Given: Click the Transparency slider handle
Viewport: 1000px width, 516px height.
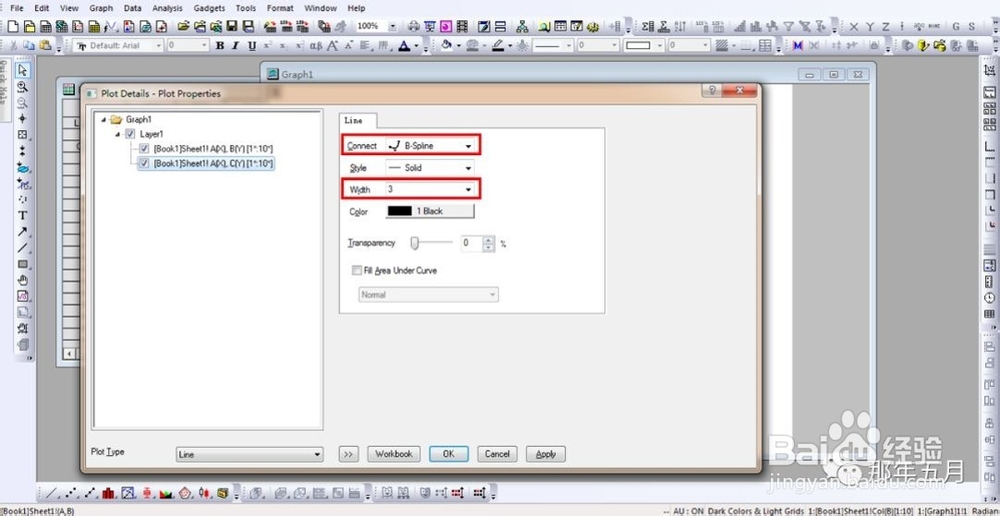Looking at the screenshot, I should pos(415,243).
